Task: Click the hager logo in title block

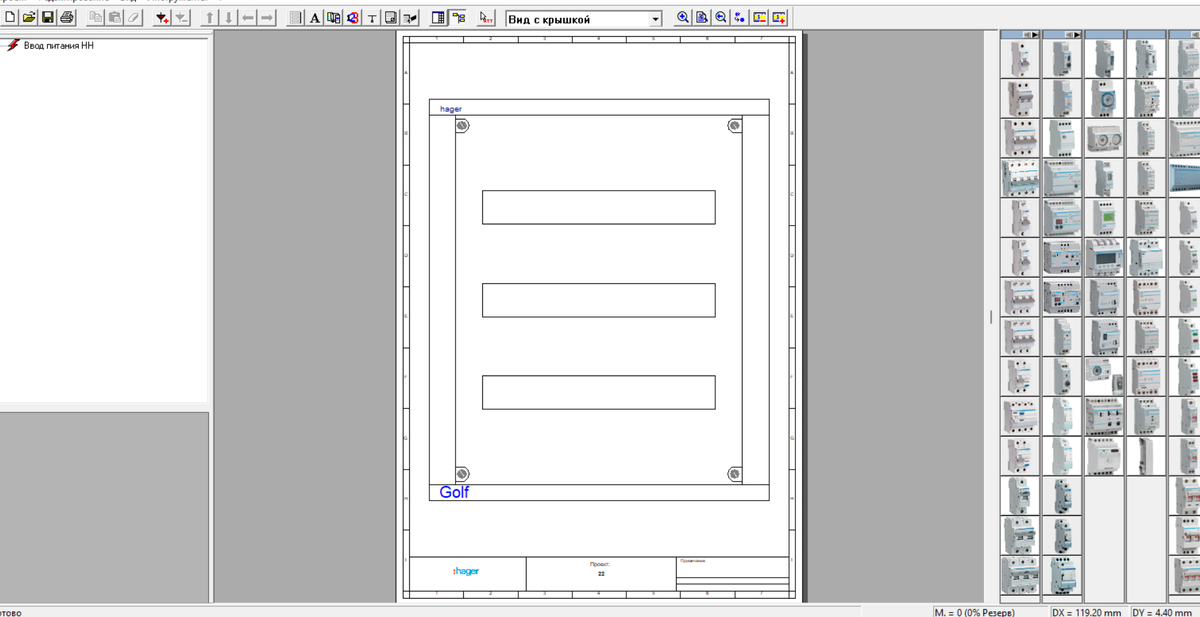Action: [466, 571]
